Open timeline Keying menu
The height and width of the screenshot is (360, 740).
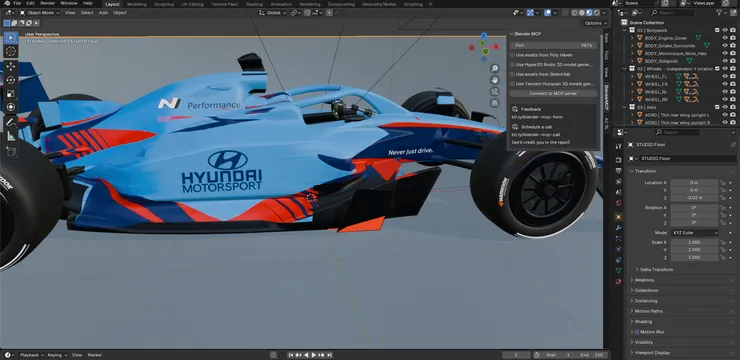[57, 355]
